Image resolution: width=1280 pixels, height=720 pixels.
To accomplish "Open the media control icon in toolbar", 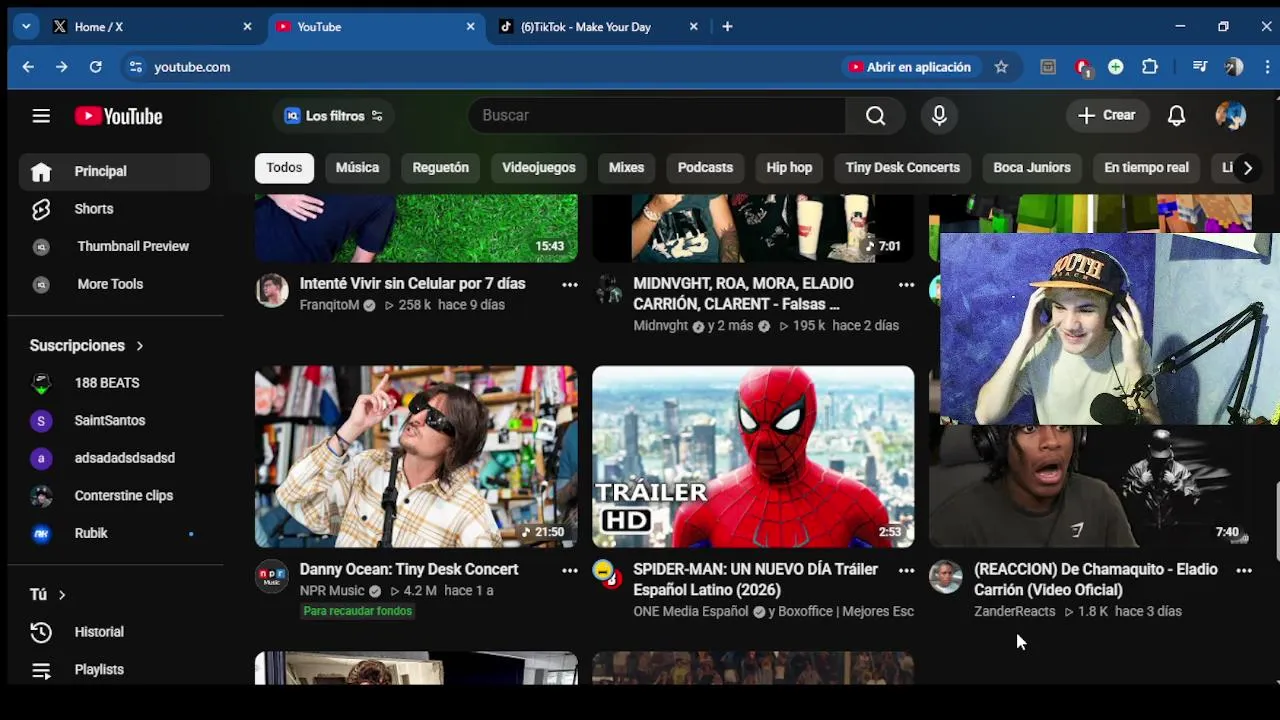I will [1200, 67].
